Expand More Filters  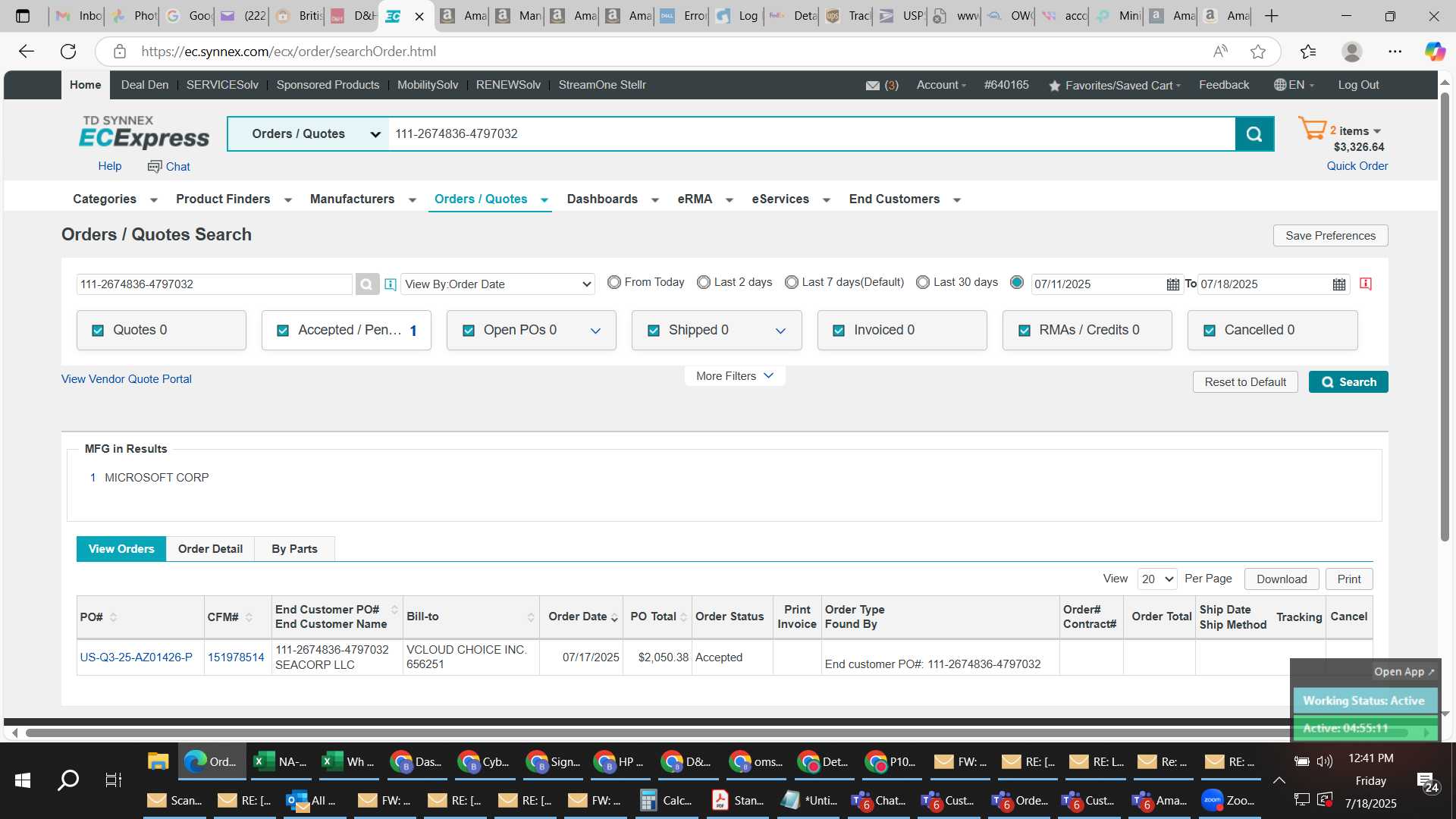pyautogui.click(x=734, y=376)
